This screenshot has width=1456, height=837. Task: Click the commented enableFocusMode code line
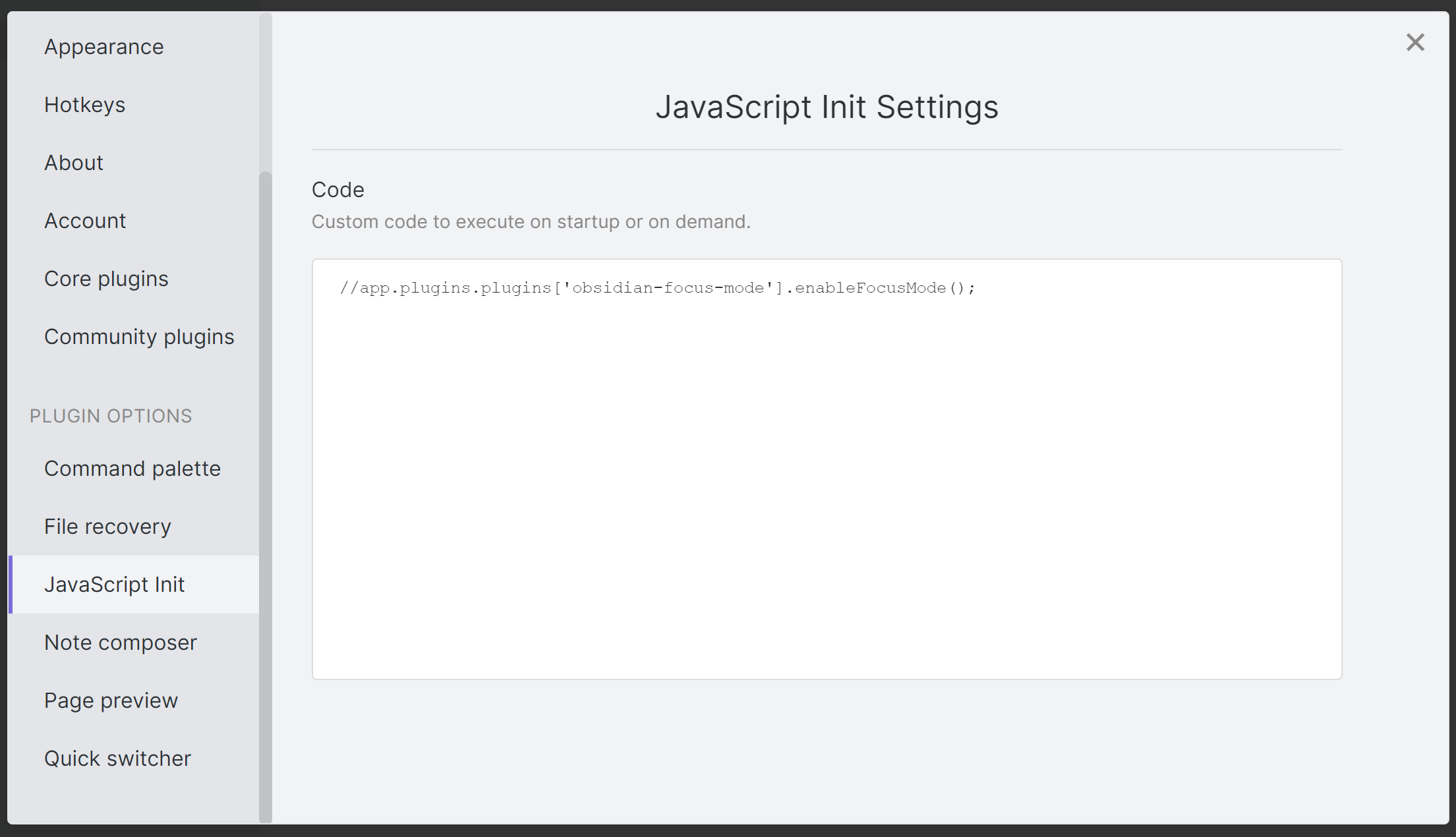[x=657, y=288]
